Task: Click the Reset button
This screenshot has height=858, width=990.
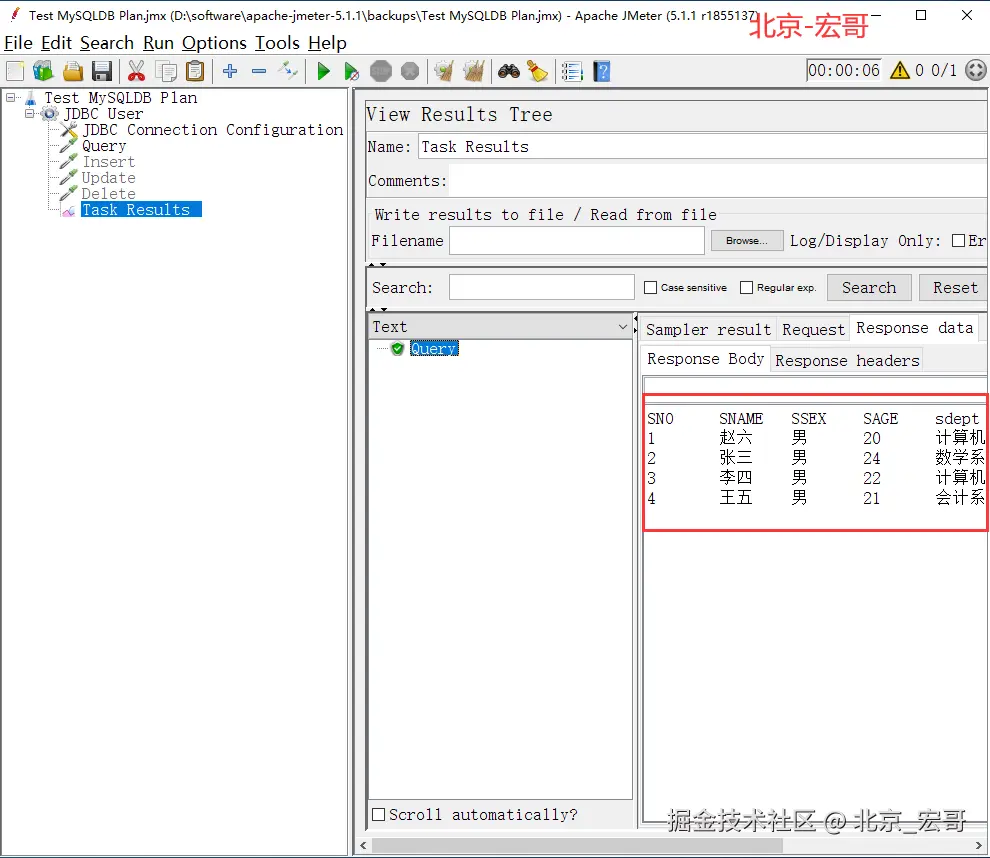Action: pos(955,287)
